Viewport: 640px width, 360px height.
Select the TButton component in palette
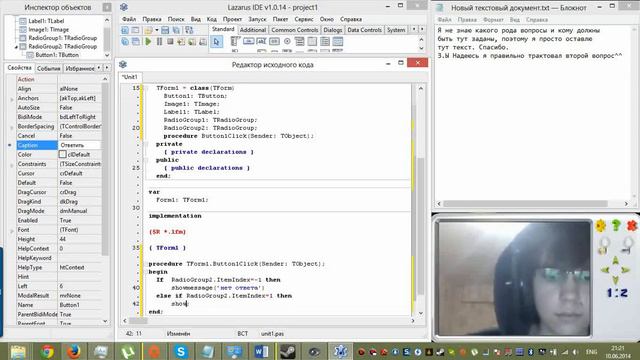tap(249, 42)
